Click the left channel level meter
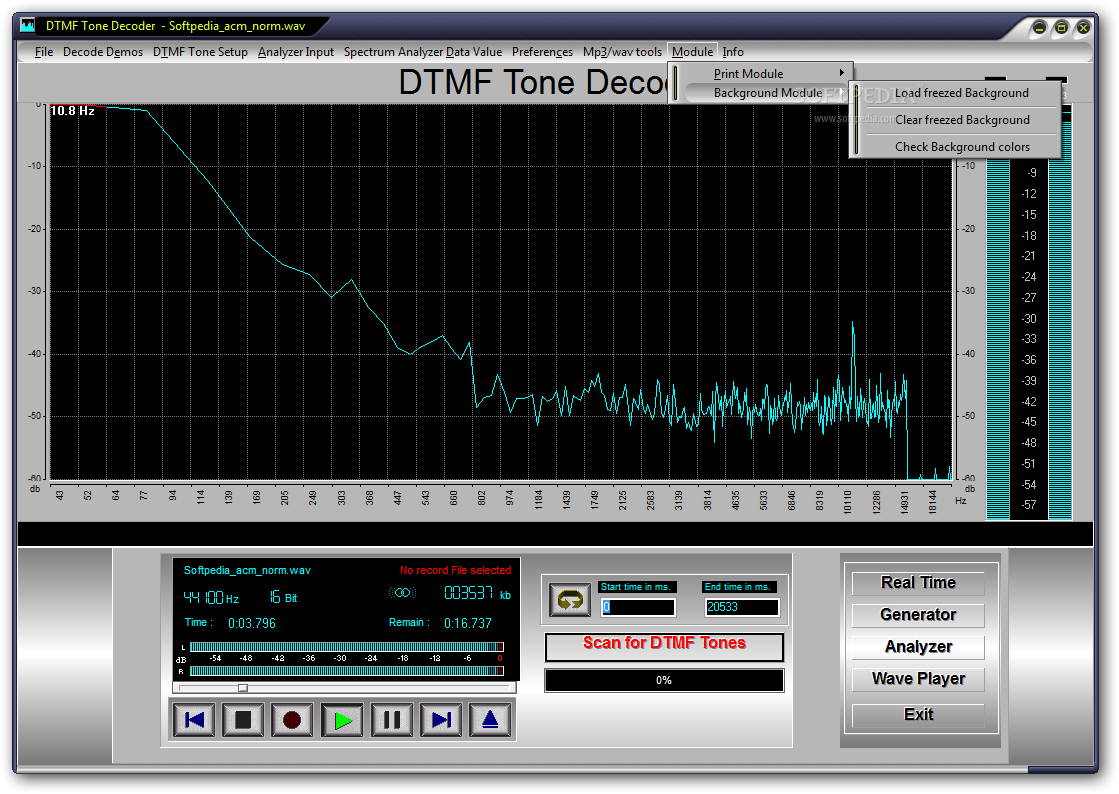 click(x=347, y=647)
